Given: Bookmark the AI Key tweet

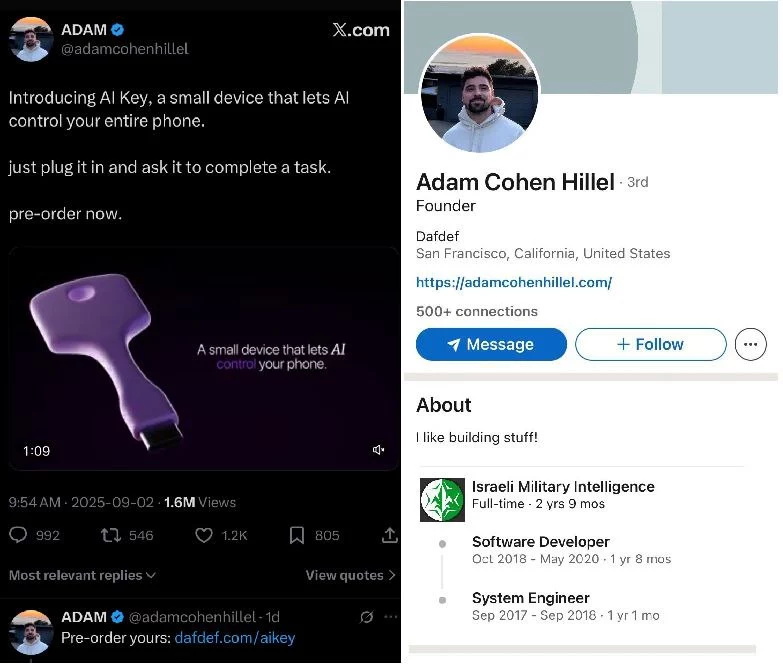Looking at the screenshot, I should (297, 535).
